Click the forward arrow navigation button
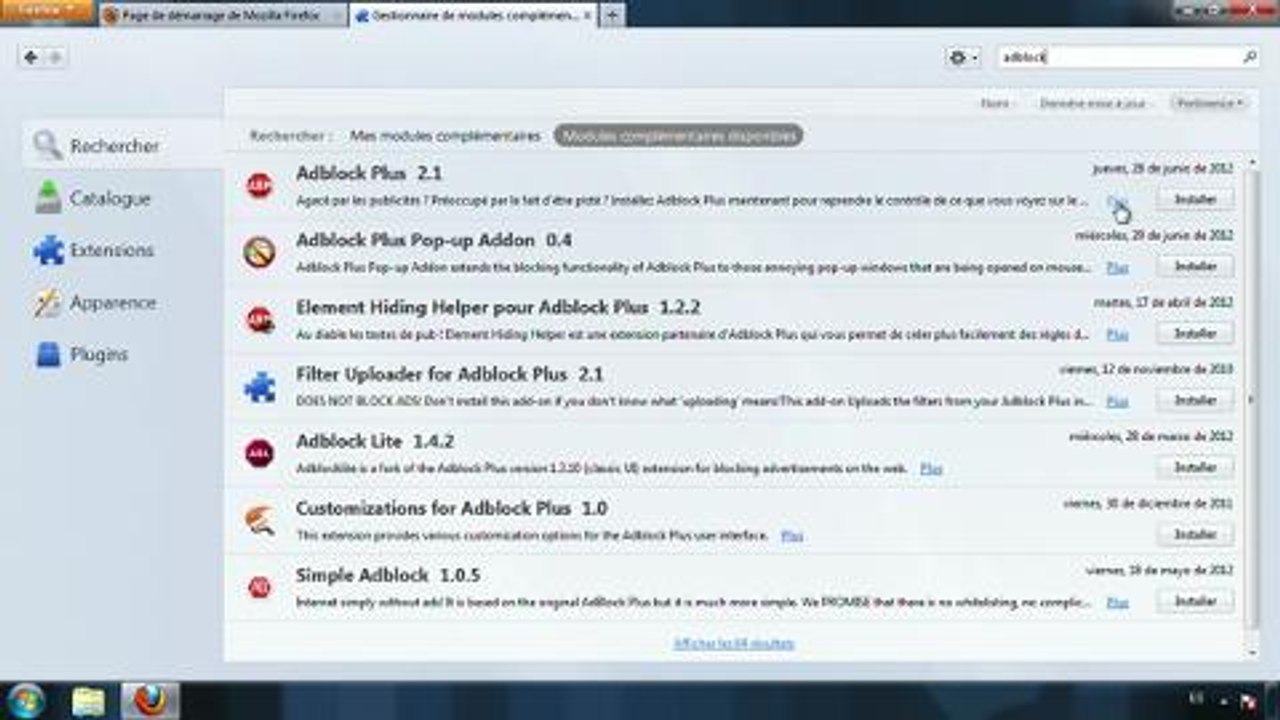Image resolution: width=1280 pixels, height=720 pixels. [55, 58]
